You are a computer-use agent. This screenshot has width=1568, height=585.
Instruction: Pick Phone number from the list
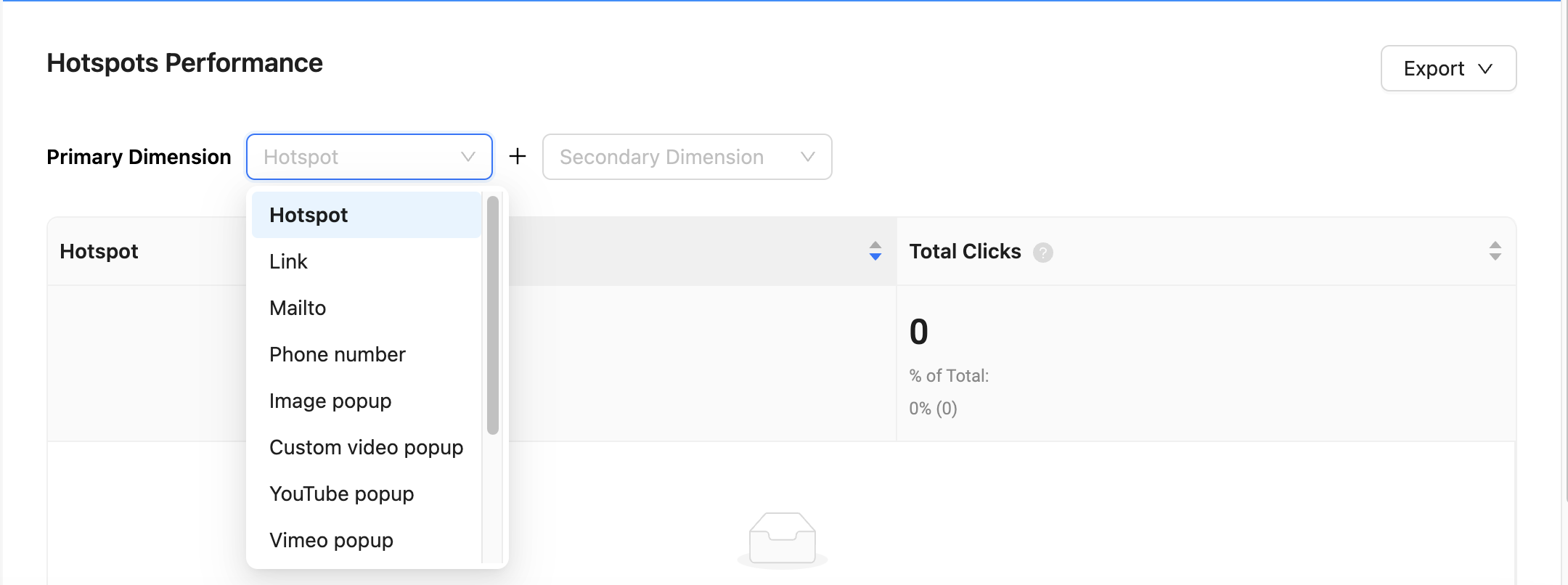(337, 354)
